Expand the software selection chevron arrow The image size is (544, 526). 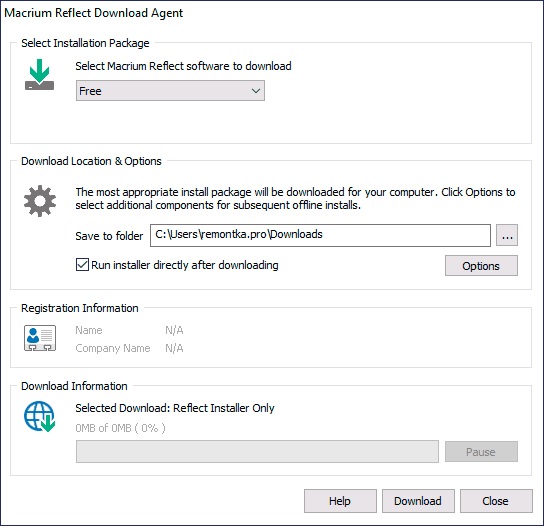(x=256, y=91)
